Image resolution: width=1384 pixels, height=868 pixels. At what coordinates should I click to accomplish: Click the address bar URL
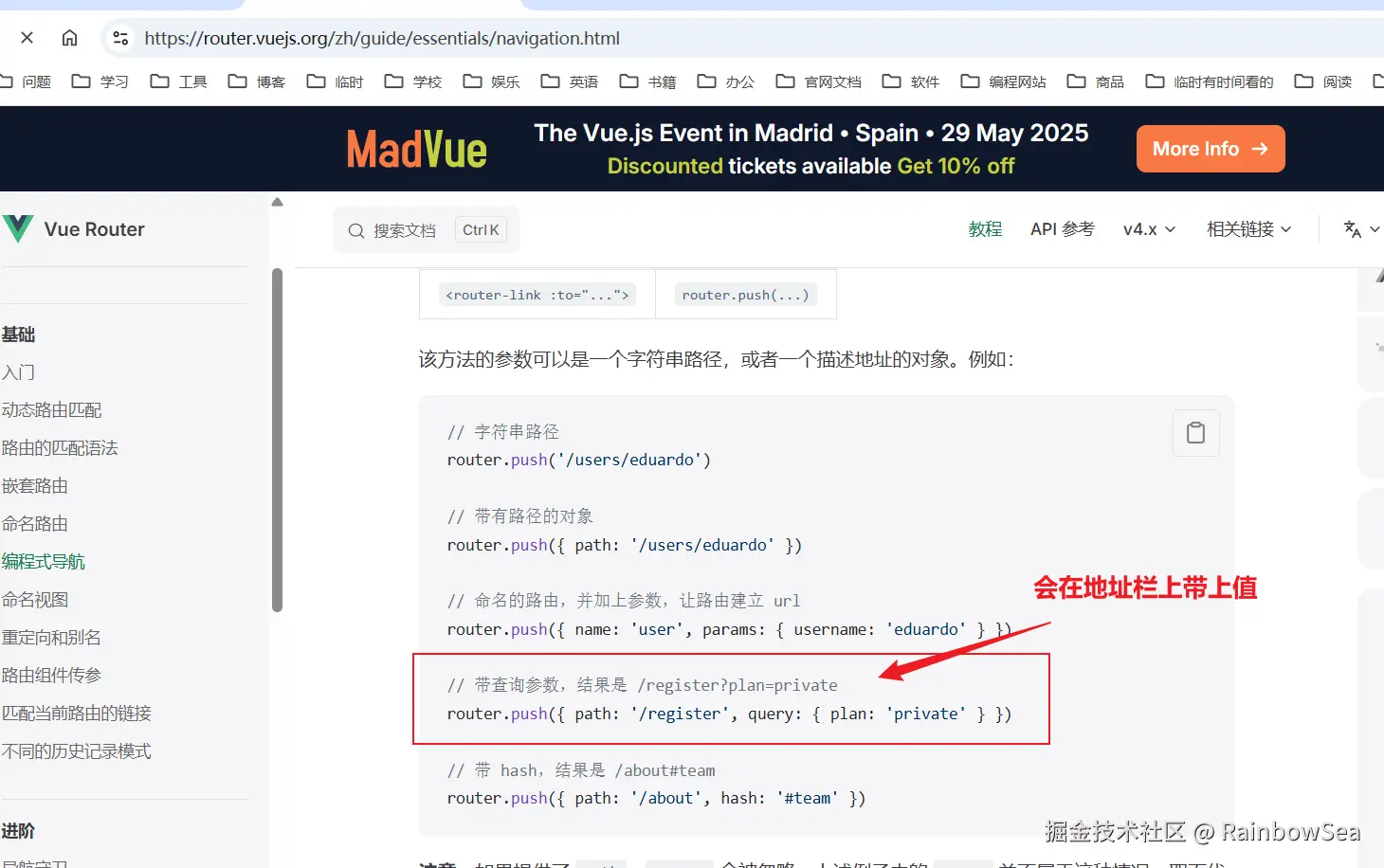pyautogui.click(x=382, y=38)
